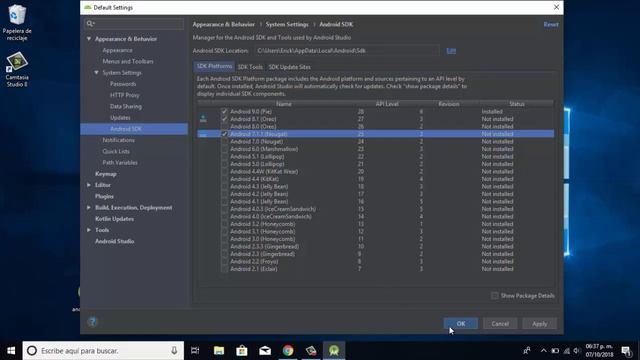Check Android 5.1 (Lollipop) checkbox

point(224,156)
